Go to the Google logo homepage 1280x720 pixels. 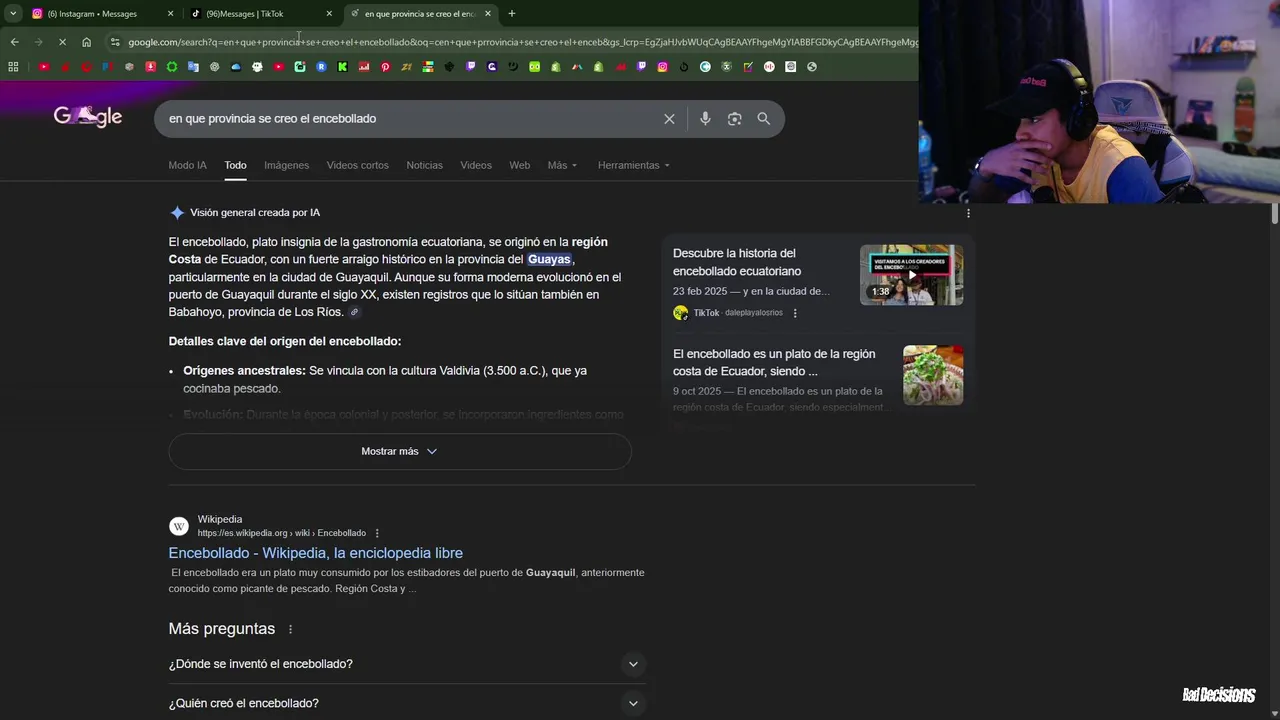pos(88,117)
